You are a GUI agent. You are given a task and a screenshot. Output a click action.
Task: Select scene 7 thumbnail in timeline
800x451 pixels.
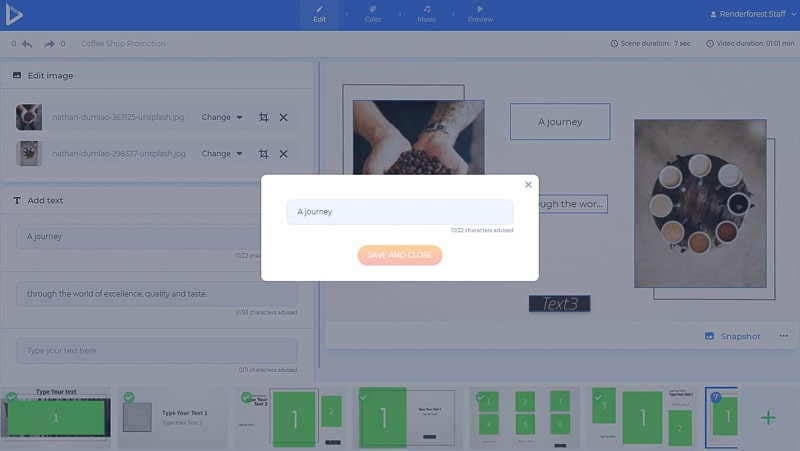[x=721, y=417]
